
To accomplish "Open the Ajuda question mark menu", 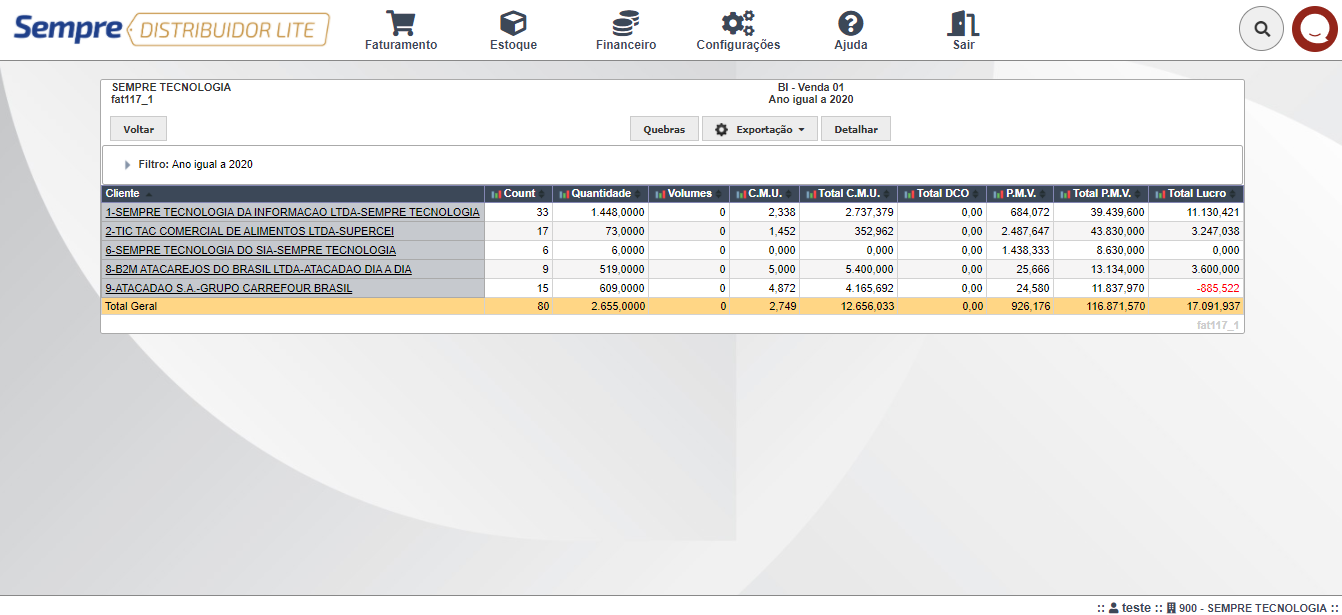I will (x=851, y=30).
